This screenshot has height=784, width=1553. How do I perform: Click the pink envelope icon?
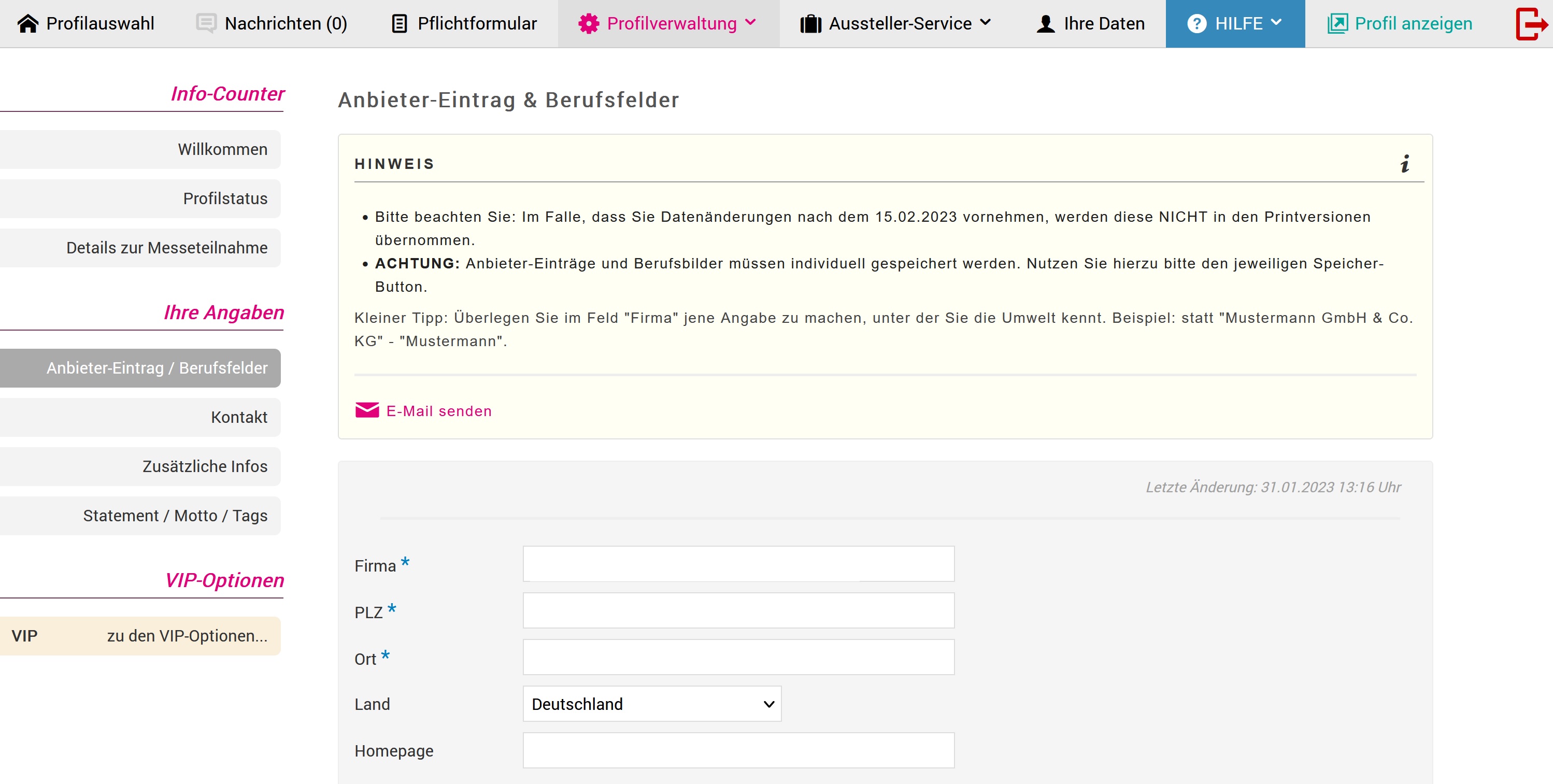[367, 411]
